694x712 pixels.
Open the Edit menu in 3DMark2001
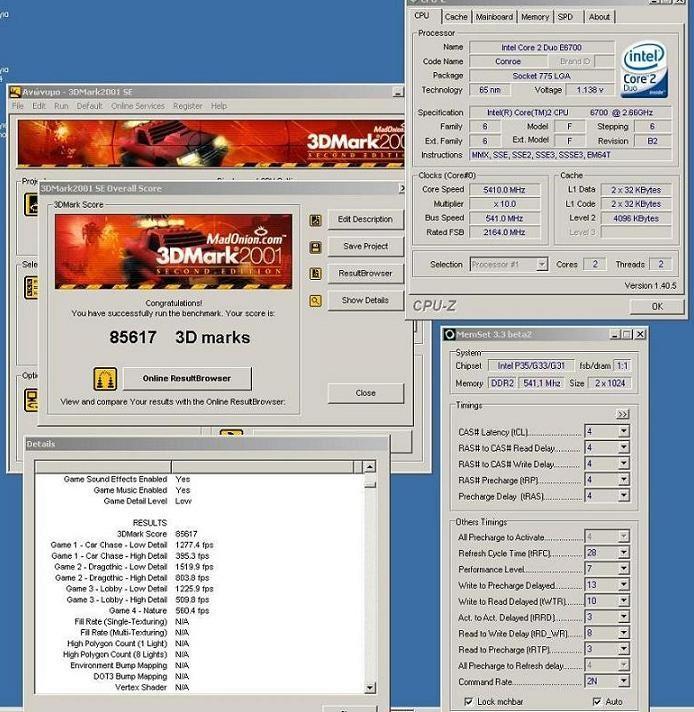tap(39, 106)
